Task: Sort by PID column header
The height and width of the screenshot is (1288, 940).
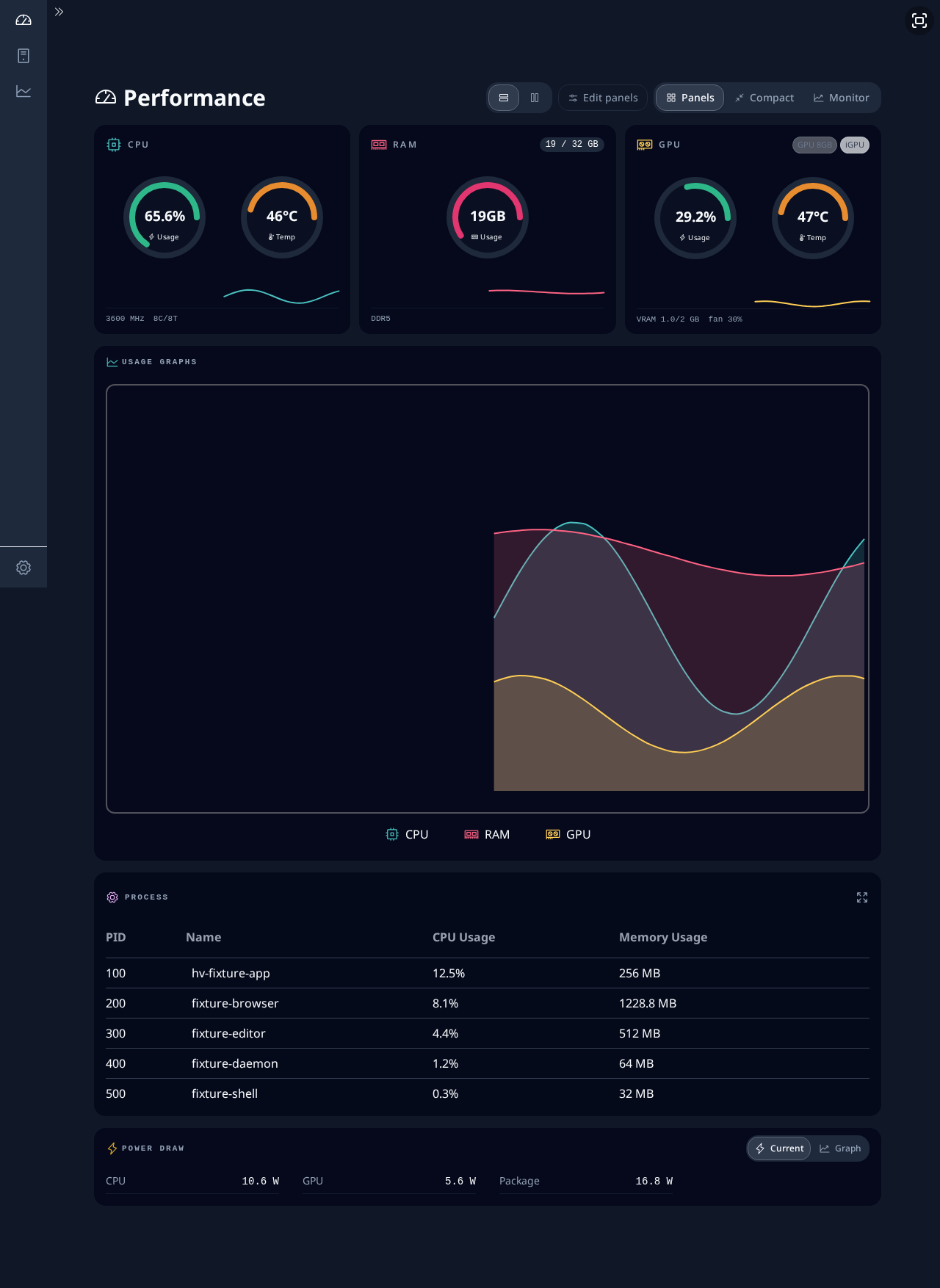Action: point(116,937)
